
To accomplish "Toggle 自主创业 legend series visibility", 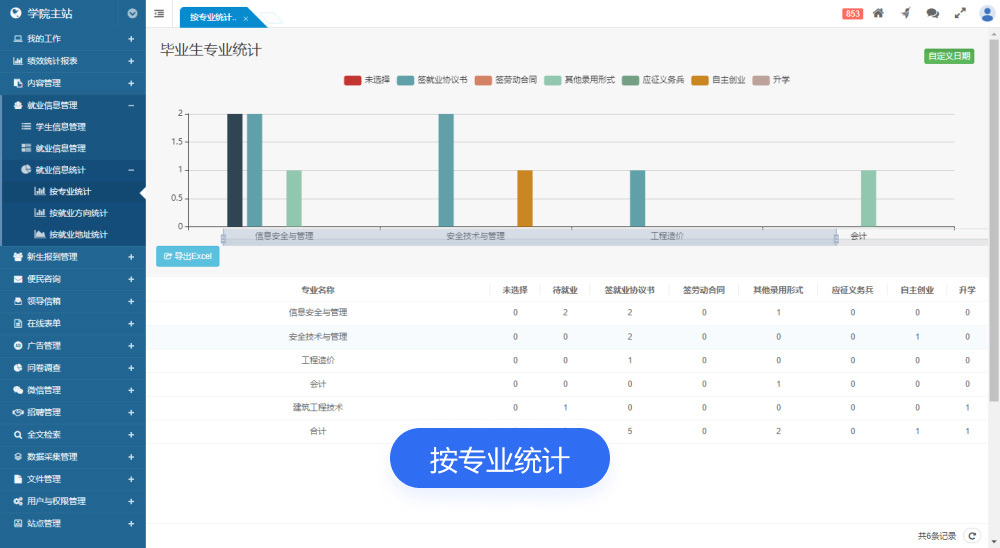I will coord(715,79).
